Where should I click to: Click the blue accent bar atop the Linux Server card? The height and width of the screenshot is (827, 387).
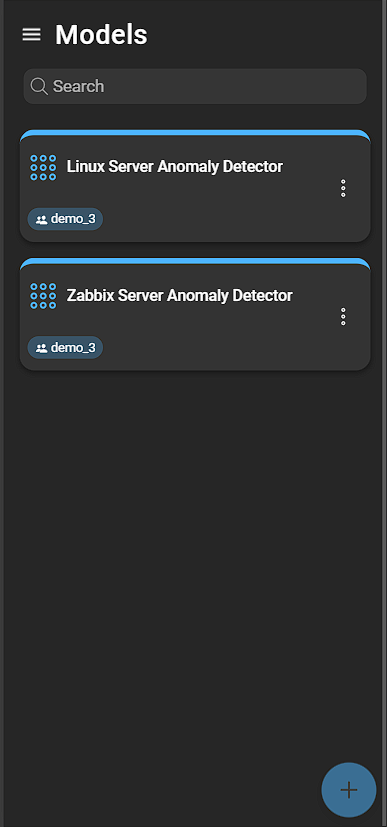[x=195, y=133]
